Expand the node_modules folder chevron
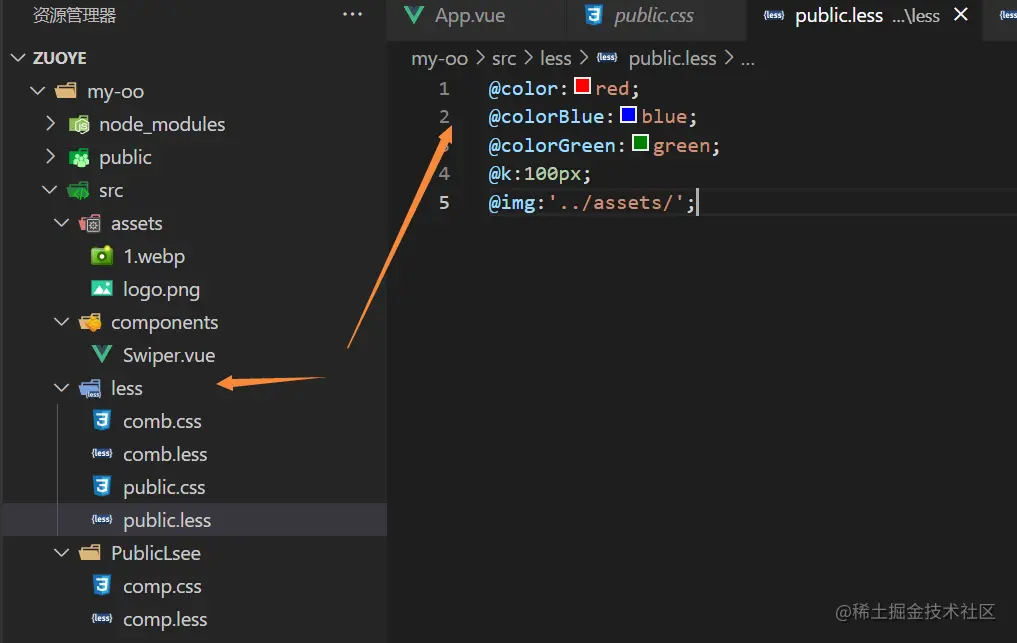This screenshot has width=1017, height=643. (50, 124)
